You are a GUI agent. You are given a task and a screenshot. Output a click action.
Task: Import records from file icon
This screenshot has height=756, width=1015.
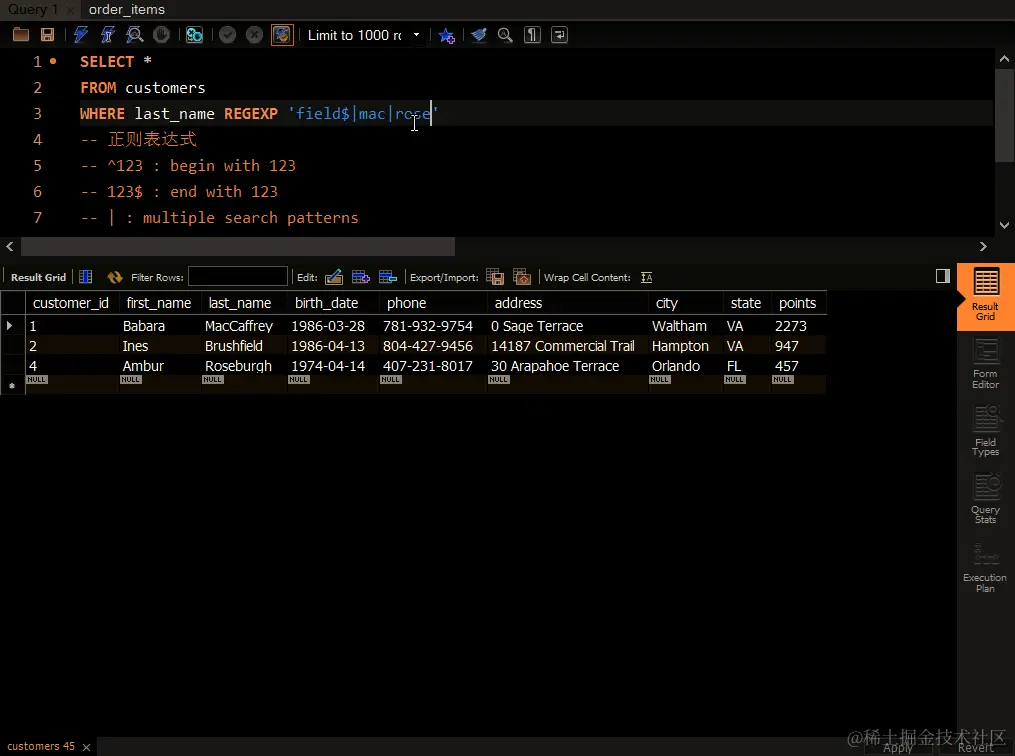[x=522, y=277]
